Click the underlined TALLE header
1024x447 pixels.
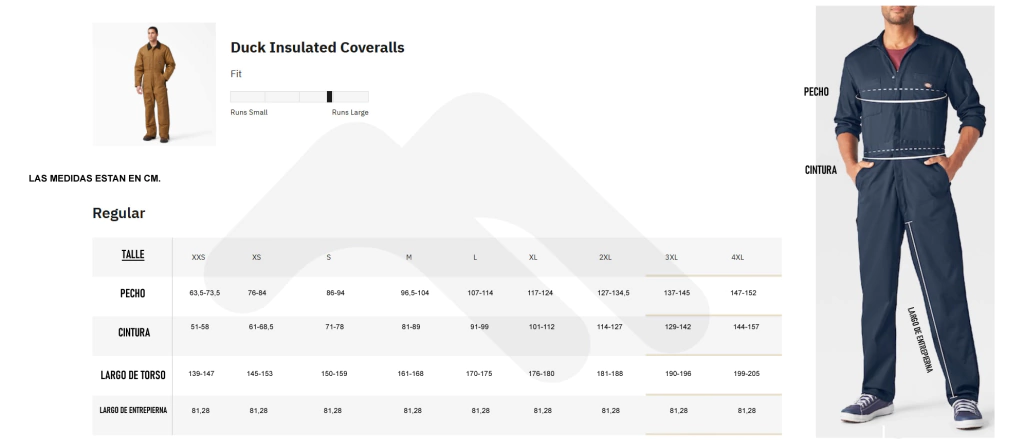133,254
